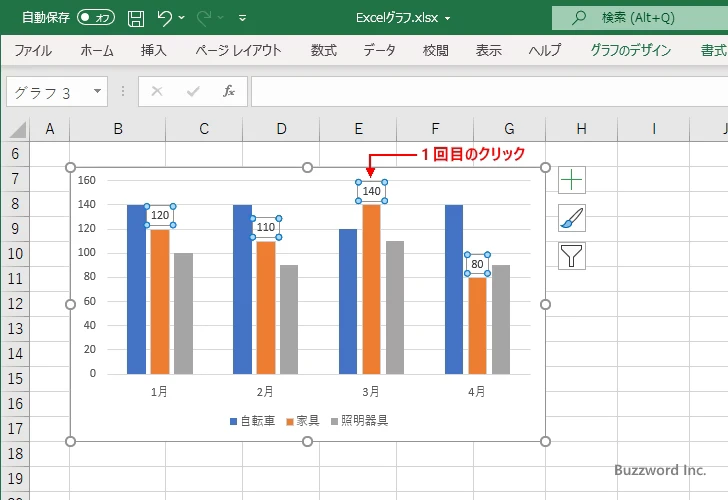Open the file name Excelグラフ.xlsx dropdown
This screenshot has height=500, width=728.
(x=403, y=18)
